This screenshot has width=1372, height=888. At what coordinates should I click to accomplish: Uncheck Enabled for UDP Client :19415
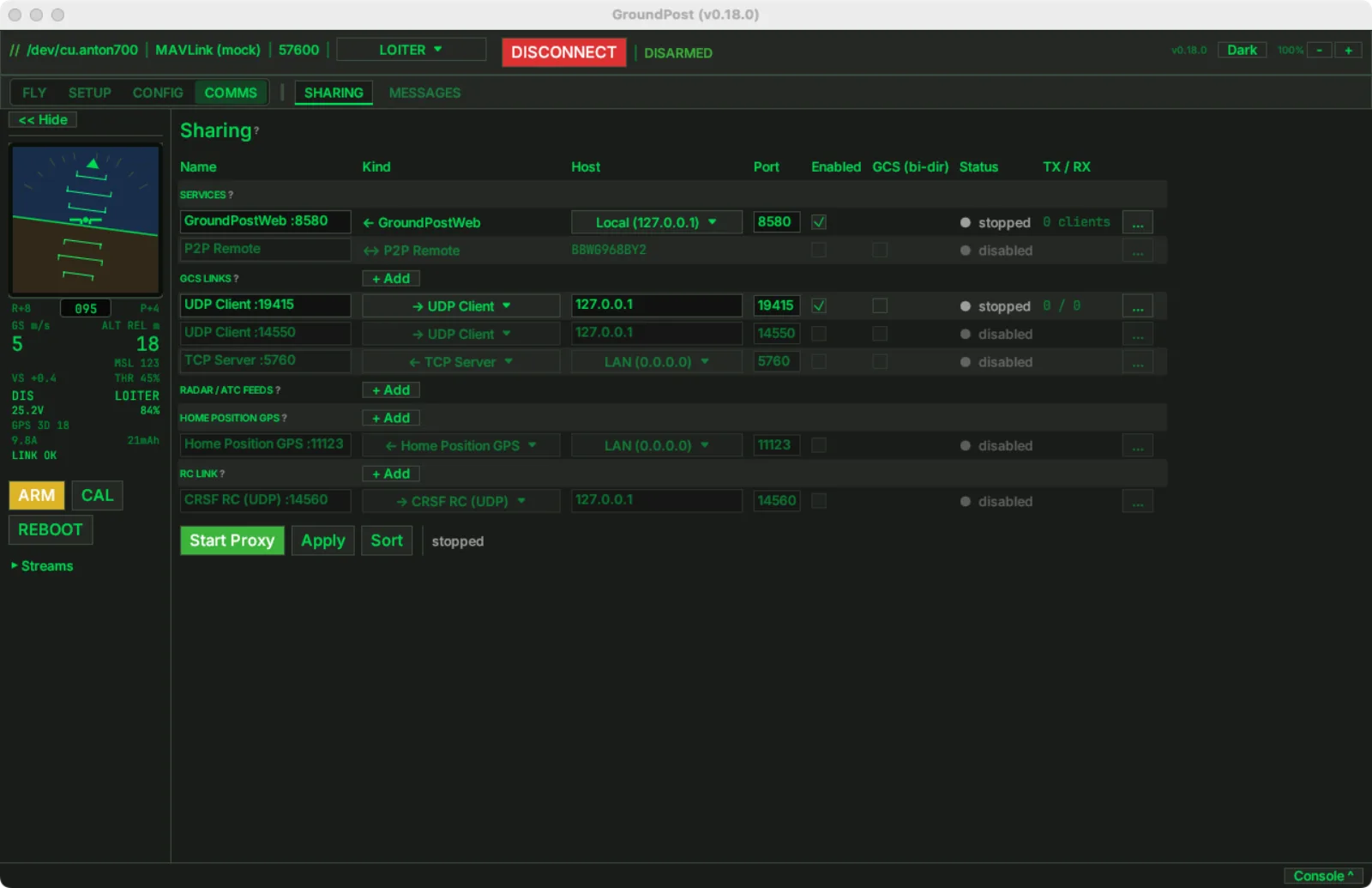coord(819,305)
